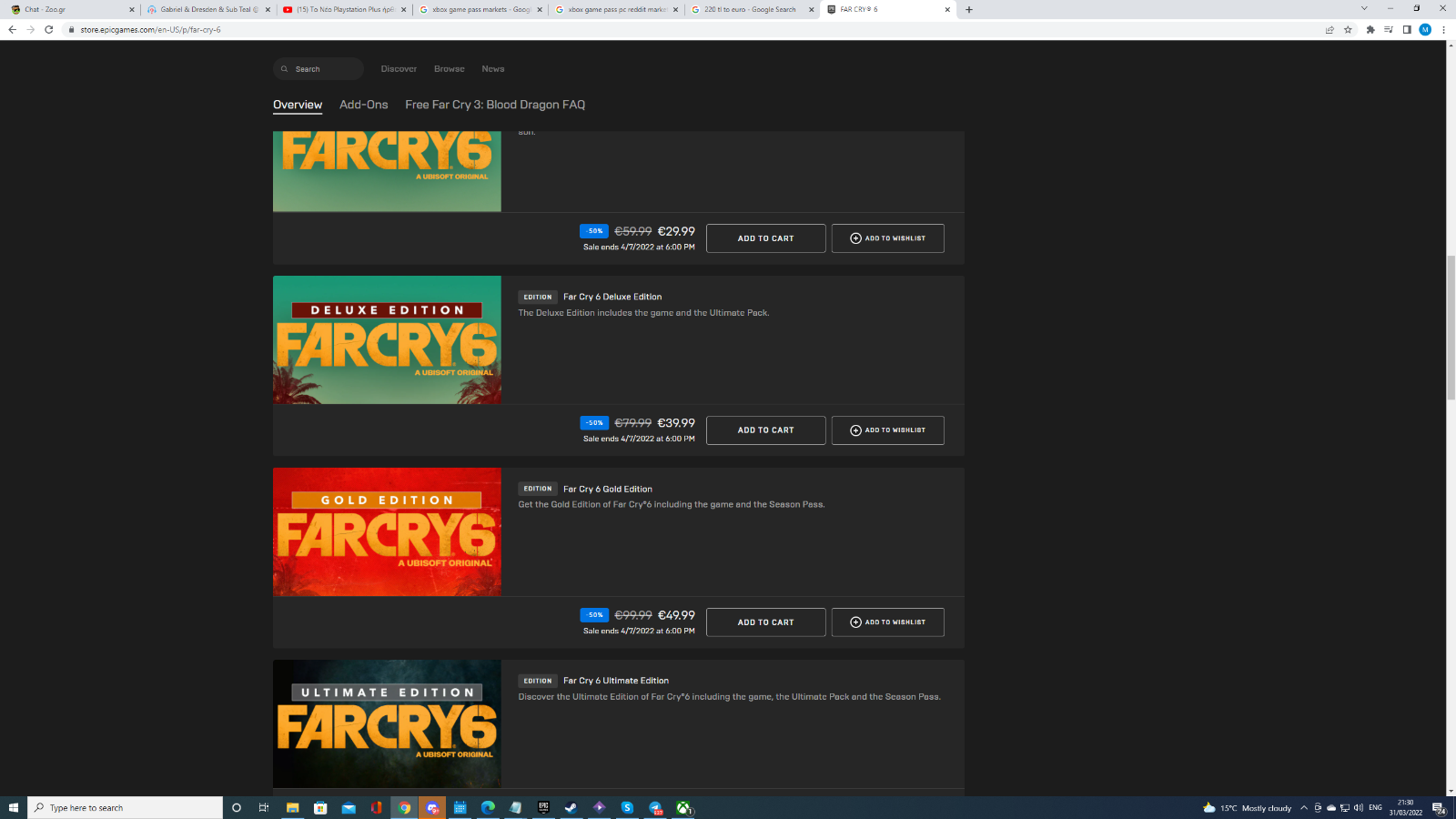The image size is (1456, 819).
Task: Open Microsoft Edge from the taskbar
Action: point(488,807)
